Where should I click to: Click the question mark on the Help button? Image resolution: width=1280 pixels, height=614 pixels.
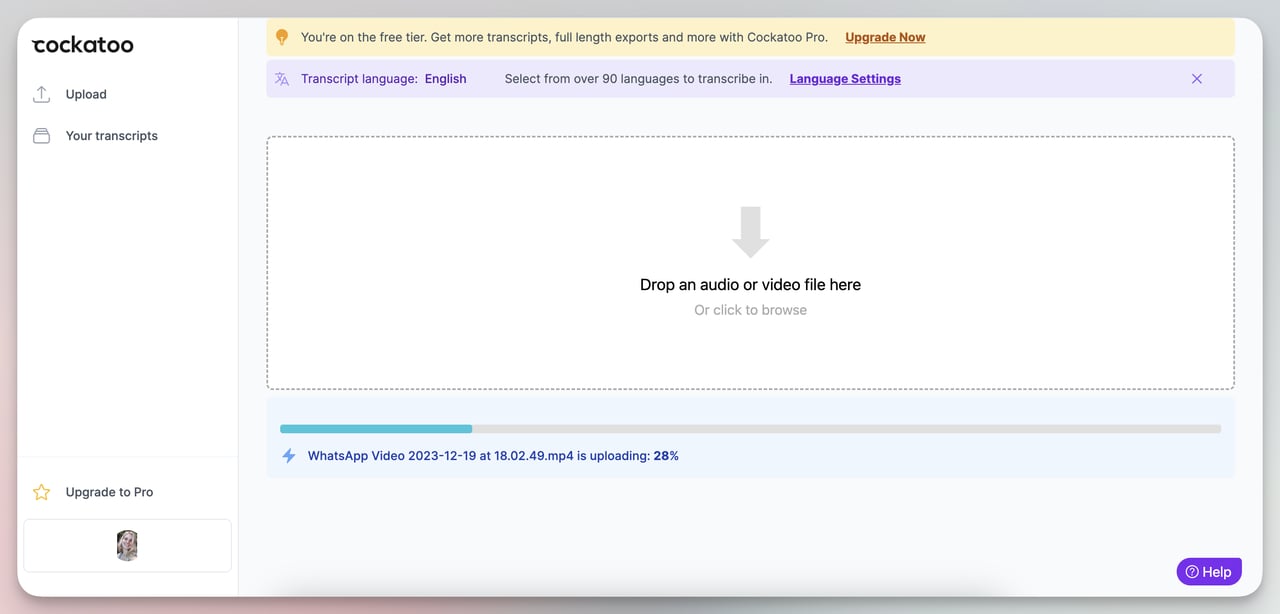[x=1191, y=571]
